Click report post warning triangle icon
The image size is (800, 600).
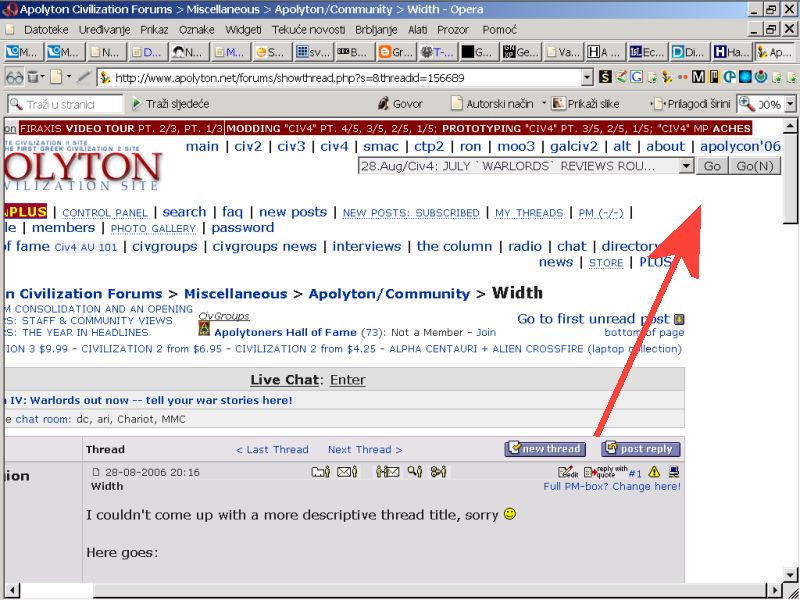pos(654,472)
